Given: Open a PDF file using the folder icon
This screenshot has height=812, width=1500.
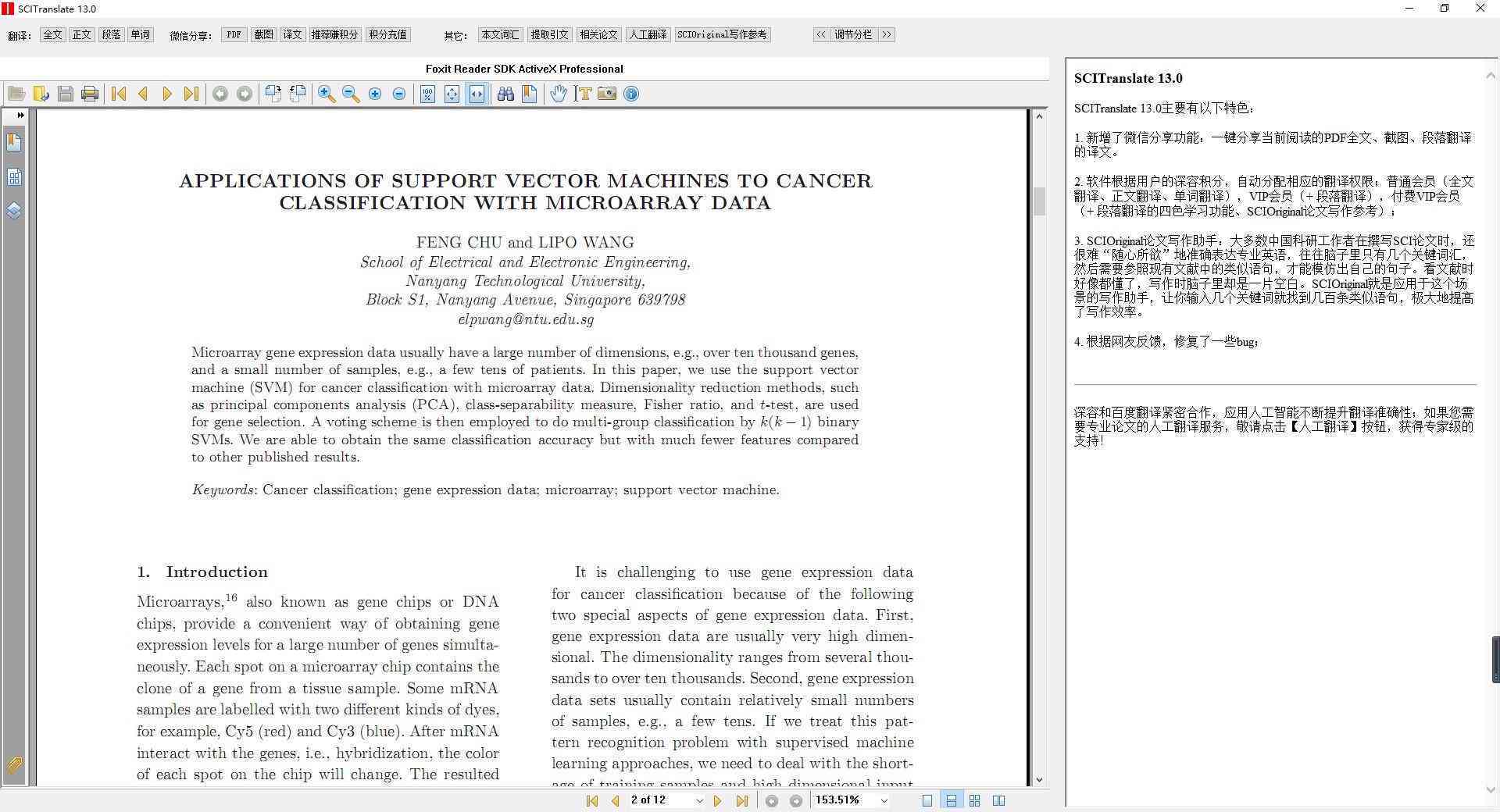Looking at the screenshot, I should (x=16, y=94).
